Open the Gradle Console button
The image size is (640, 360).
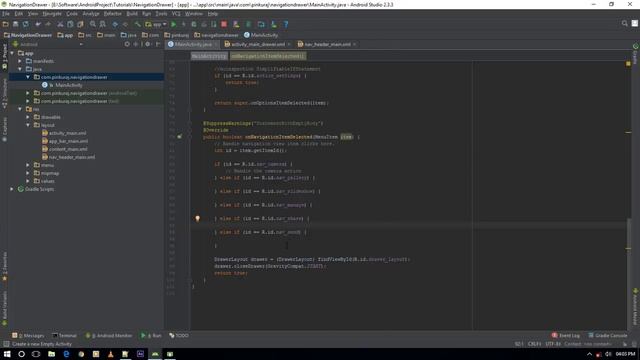(608, 336)
